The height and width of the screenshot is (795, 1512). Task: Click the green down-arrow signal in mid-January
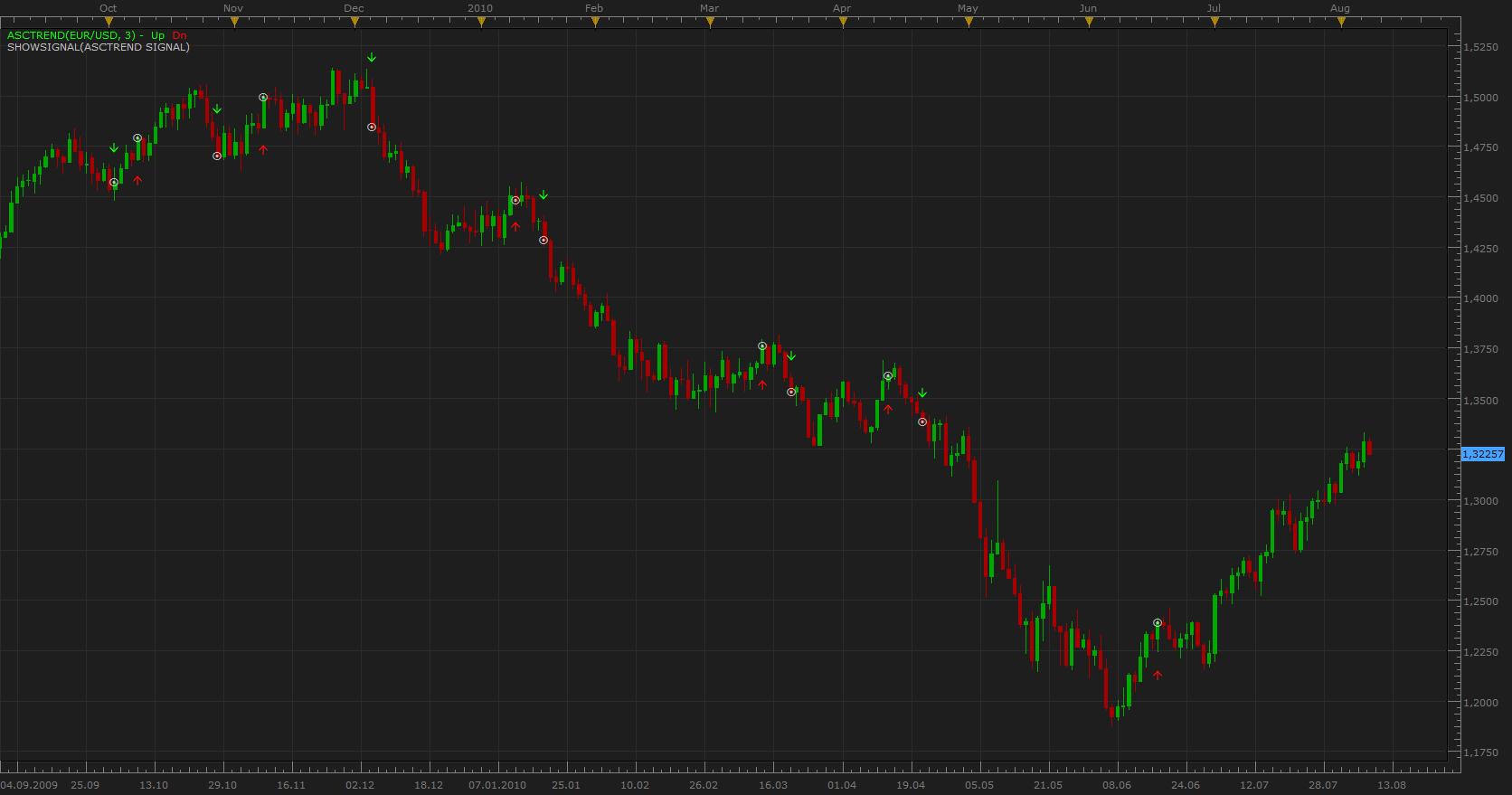point(543,195)
